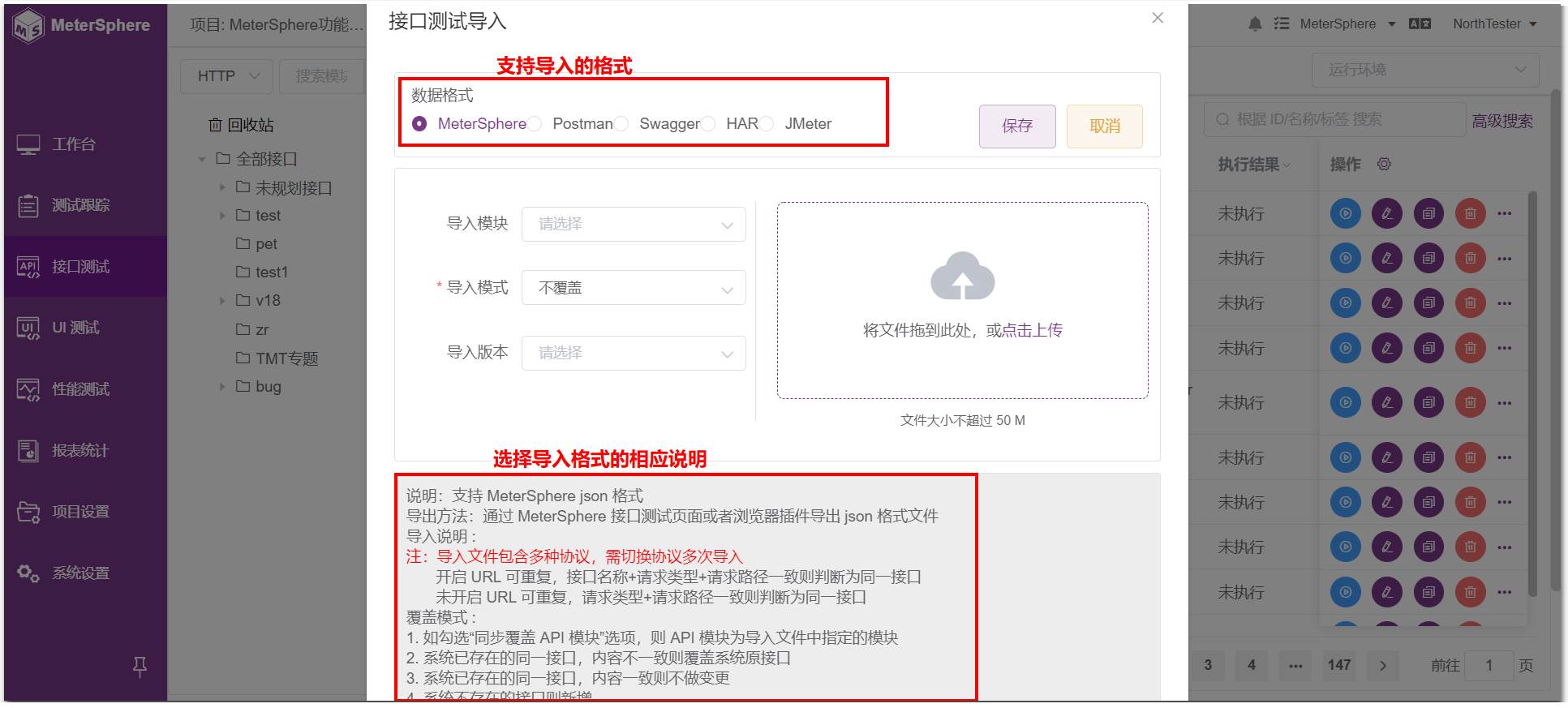Click the 保存 button

click(x=1017, y=127)
